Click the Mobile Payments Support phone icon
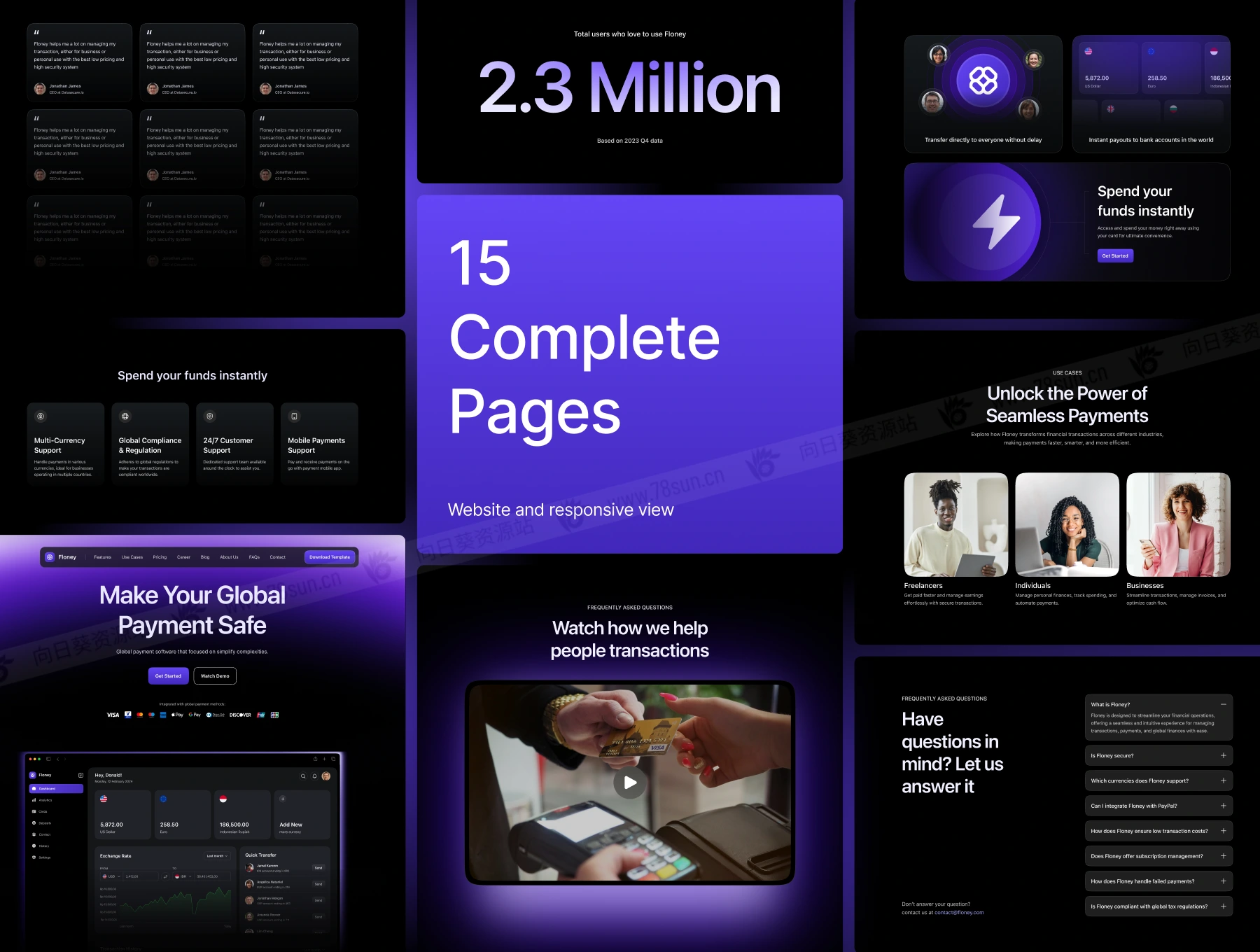This screenshot has height=952, width=1260. 295,416
